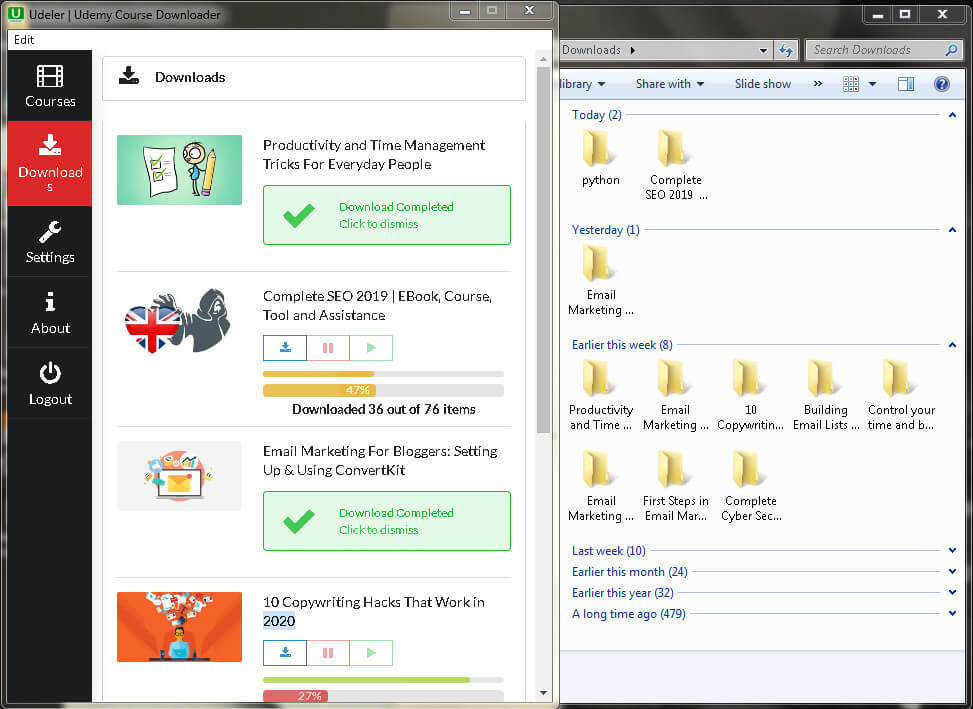This screenshot has height=709, width=973.
Task: Log out of Udeler via the Logout icon
Action: point(50,383)
